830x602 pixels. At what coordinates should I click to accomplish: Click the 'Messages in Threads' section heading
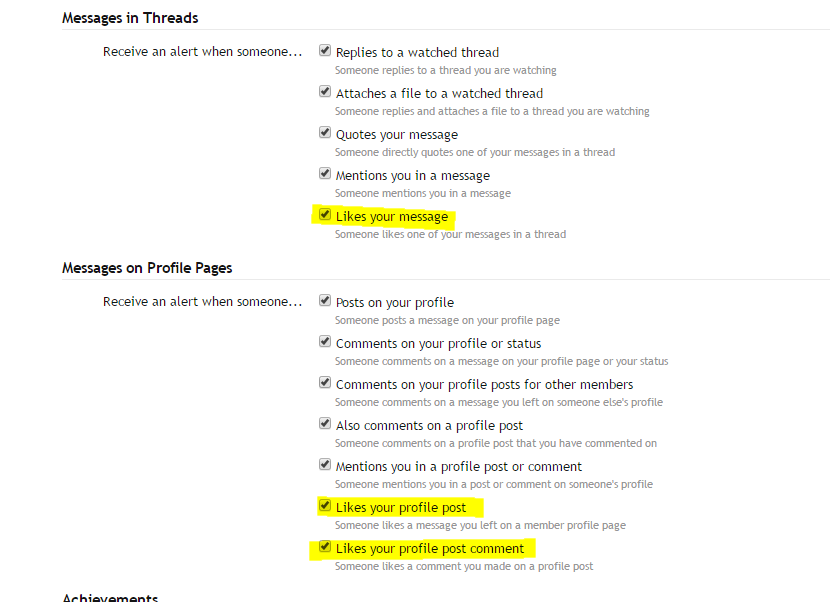click(130, 18)
